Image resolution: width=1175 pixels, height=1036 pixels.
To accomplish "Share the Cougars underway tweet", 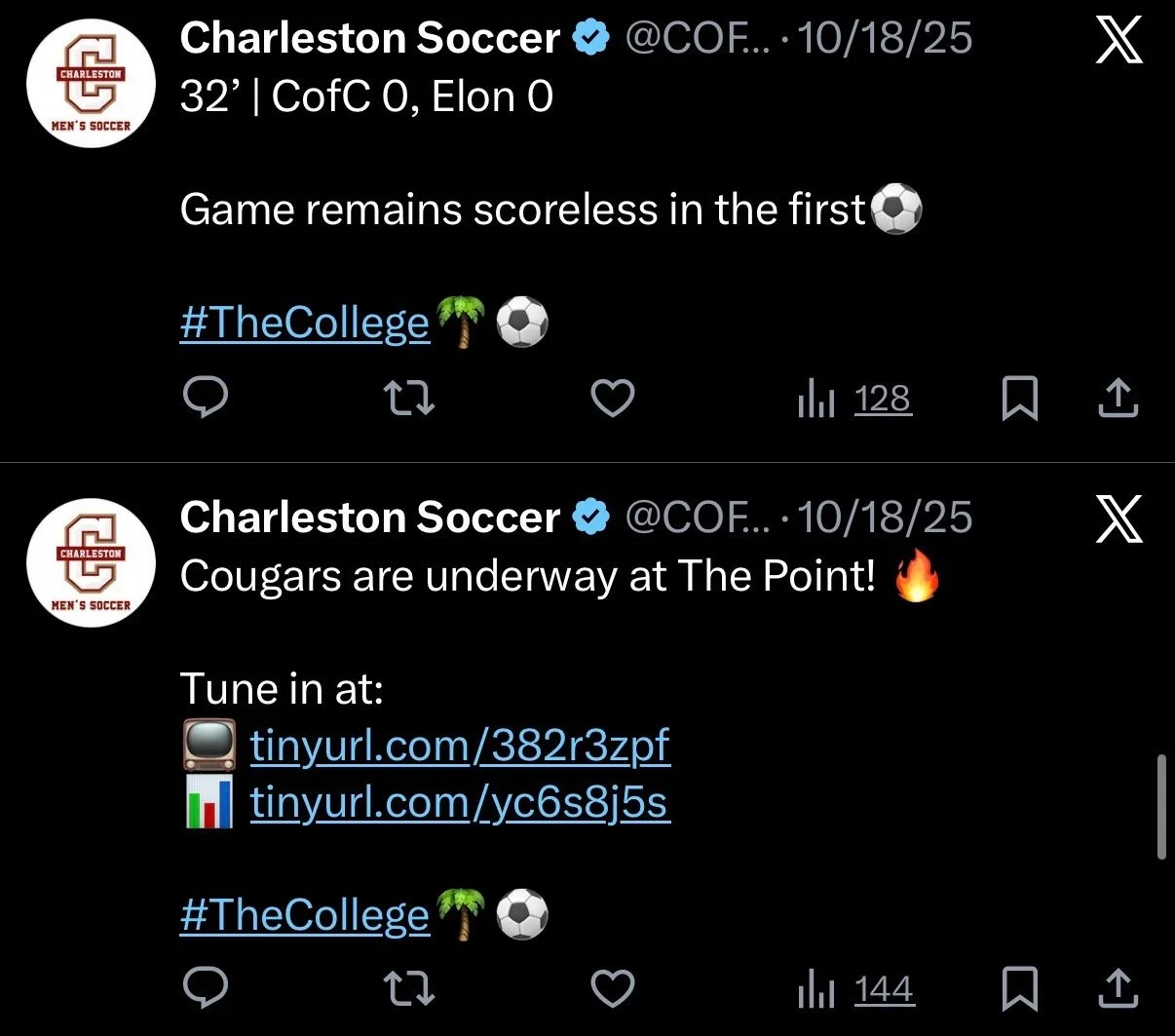I will click(x=1118, y=988).
